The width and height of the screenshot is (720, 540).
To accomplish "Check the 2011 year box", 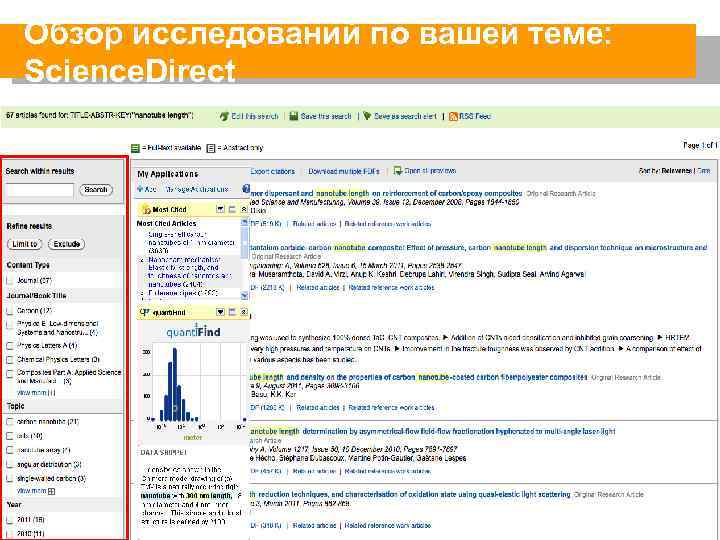I will point(10,520).
